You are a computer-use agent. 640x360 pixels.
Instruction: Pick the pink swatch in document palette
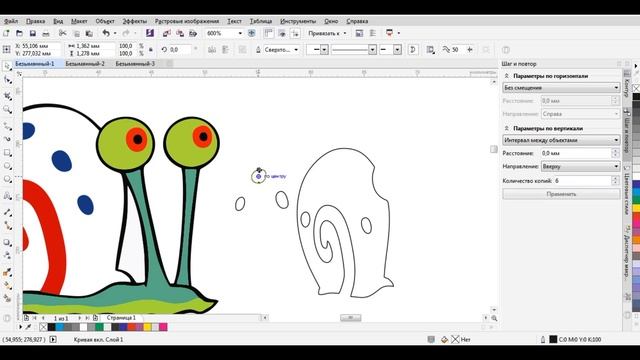click(163, 327)
